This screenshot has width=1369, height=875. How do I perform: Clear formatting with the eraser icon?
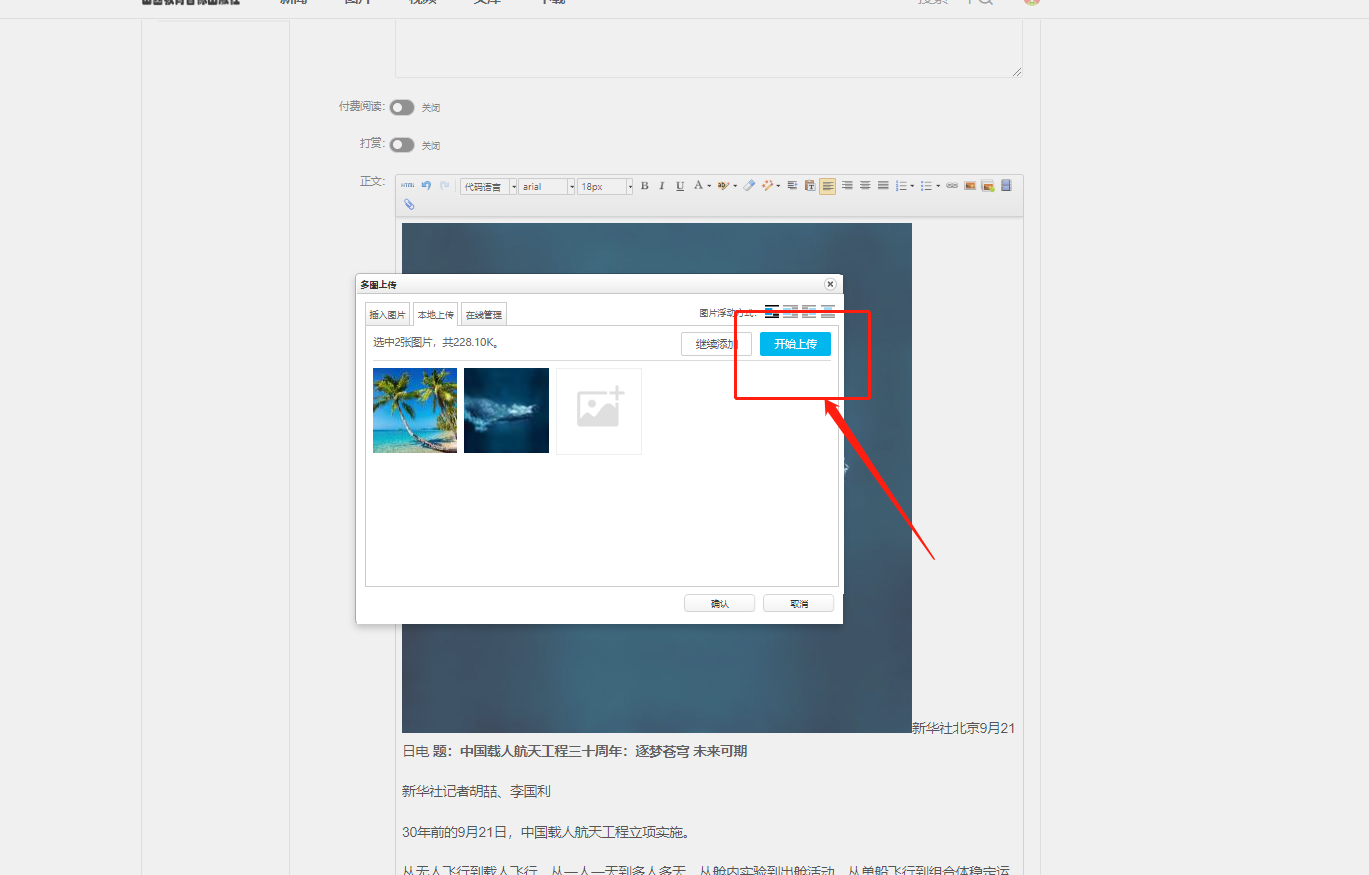[749, 186]
